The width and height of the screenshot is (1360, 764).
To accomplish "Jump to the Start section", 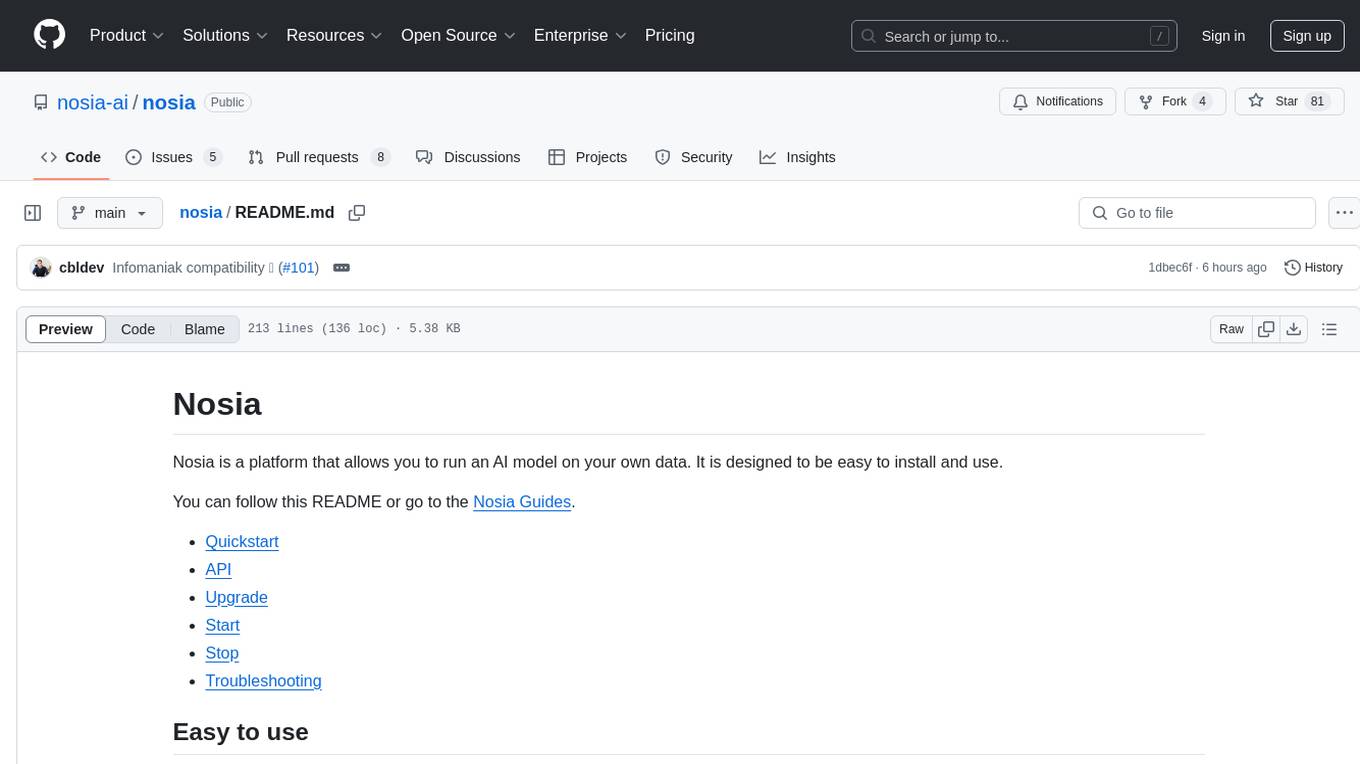I will click(222, 626).
